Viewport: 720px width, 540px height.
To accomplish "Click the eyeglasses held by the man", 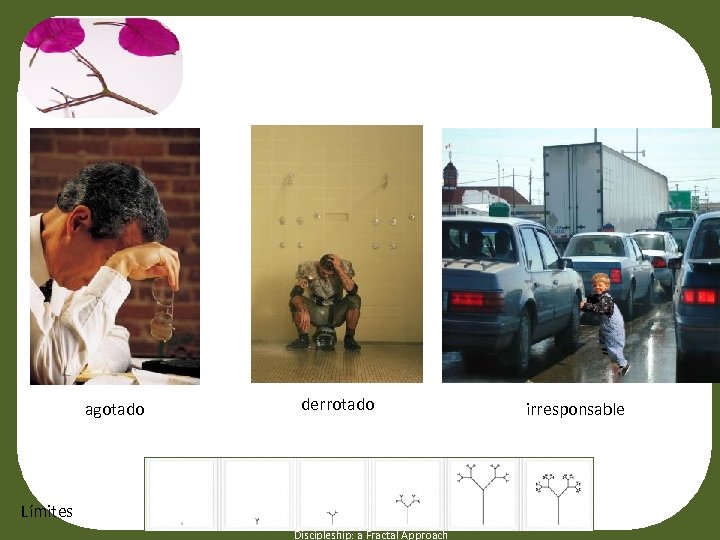I will [163, 310].
